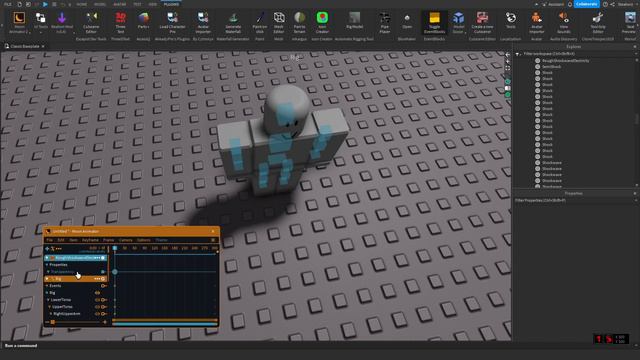
Task: Toggle visibility eye for LowerTorso track
Action: 97,300
